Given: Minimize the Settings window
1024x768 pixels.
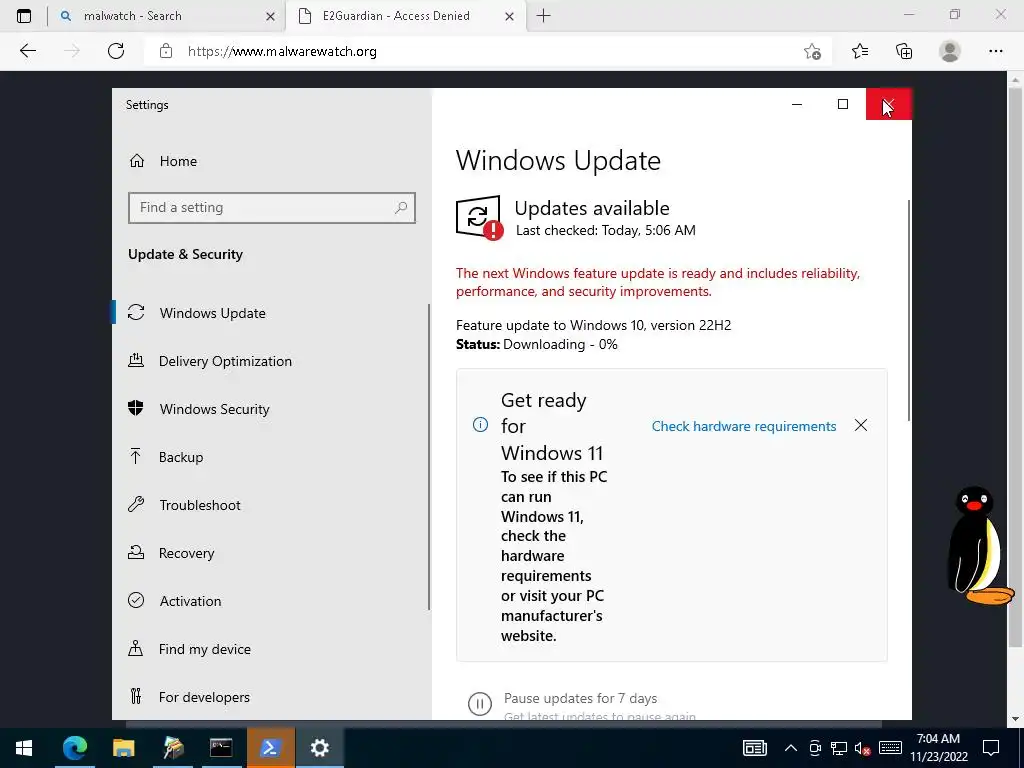Looking at the screenshot, I should 797,104.
